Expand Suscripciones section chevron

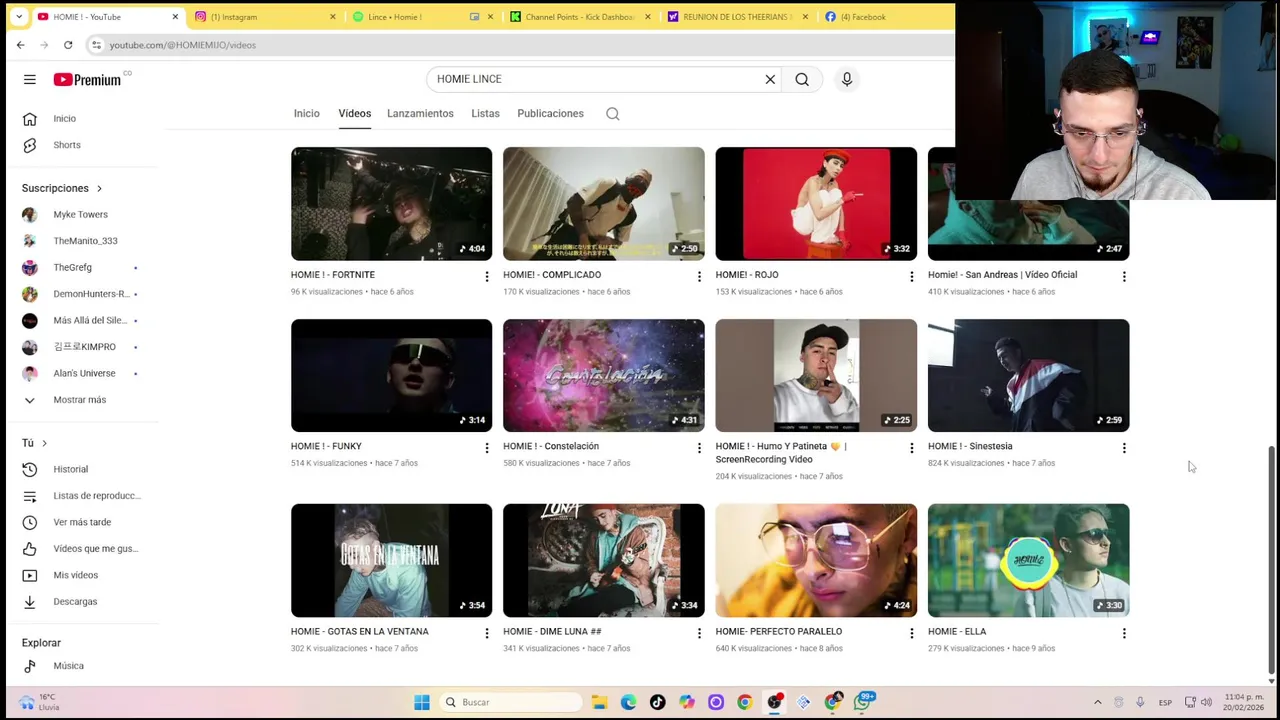[99, 188]
